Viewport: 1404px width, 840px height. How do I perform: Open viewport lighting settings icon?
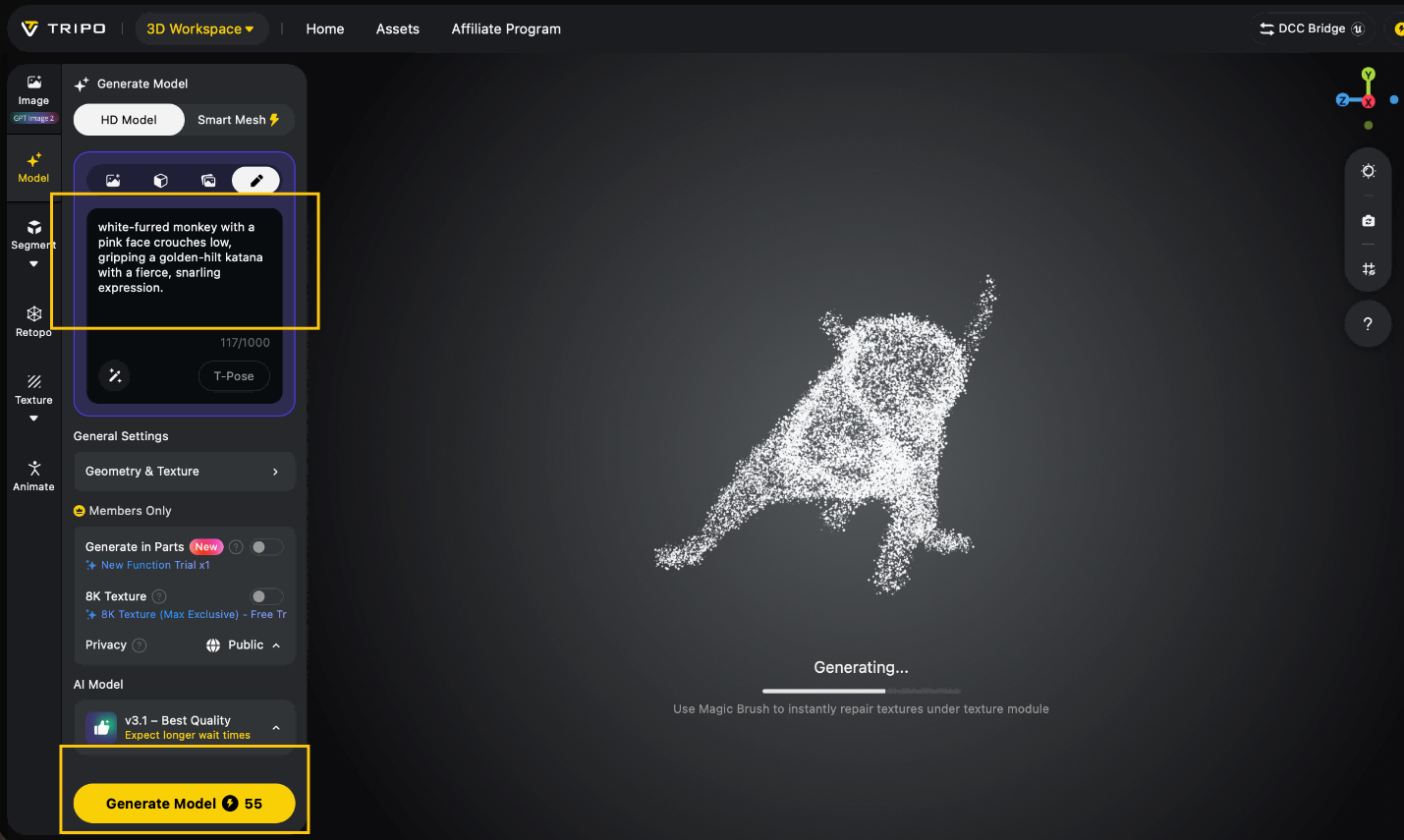[x=1368, y=171]
